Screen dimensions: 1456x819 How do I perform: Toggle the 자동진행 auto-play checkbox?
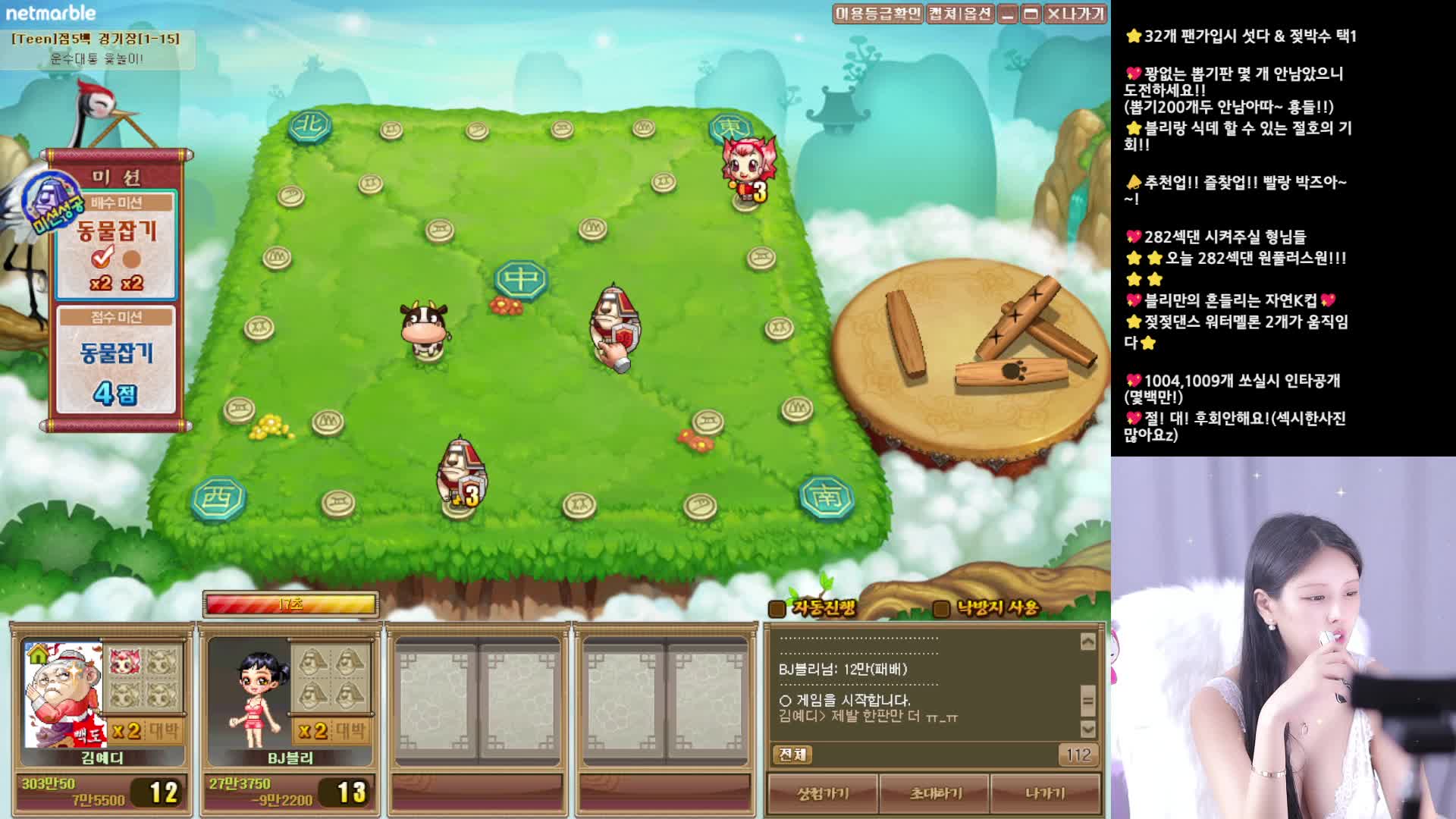[777, 608]
